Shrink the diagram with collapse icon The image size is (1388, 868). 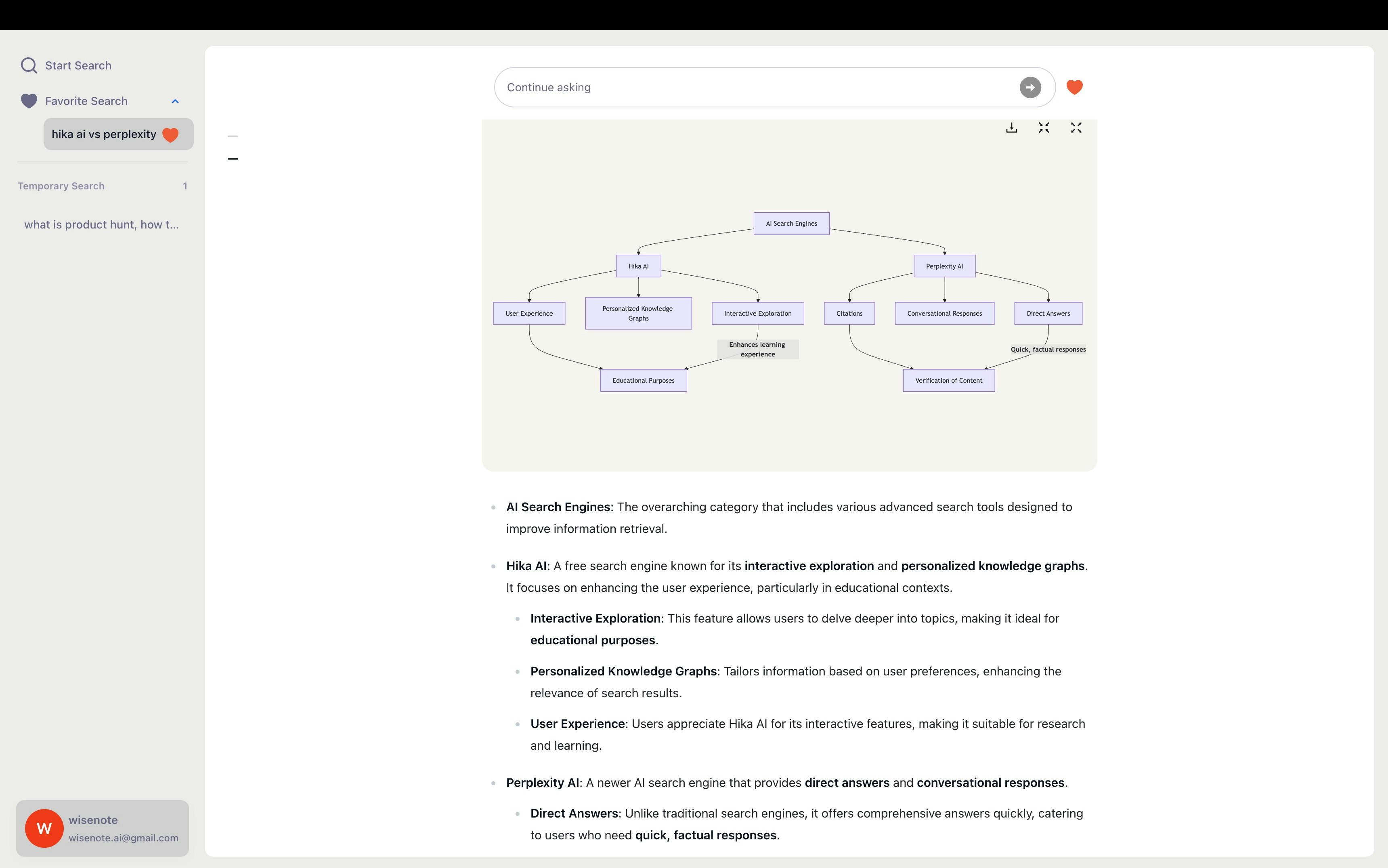pos(1044,128)
